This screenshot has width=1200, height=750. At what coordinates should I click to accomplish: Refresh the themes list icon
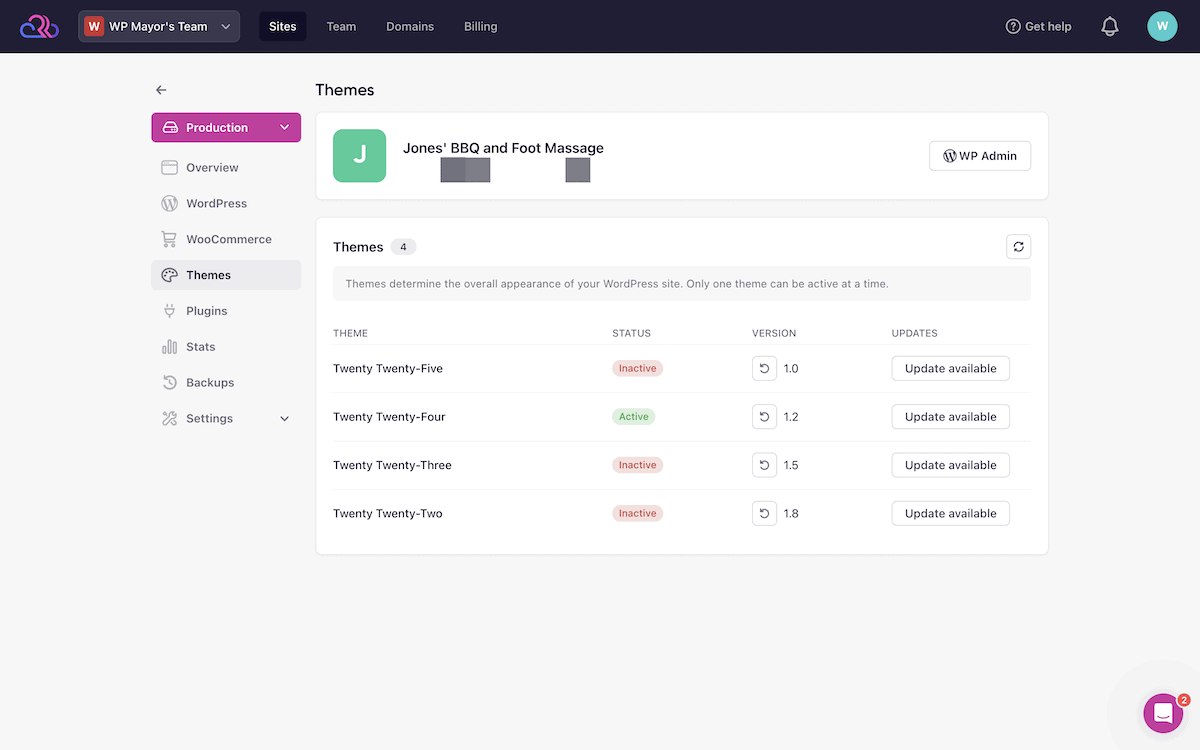coord(1018,247)
